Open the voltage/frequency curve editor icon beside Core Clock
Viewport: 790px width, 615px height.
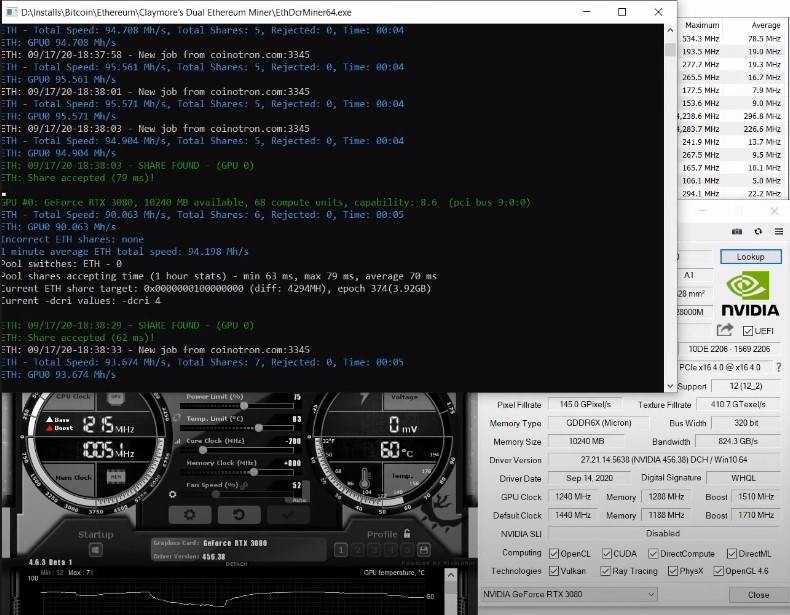pos(177,441)
